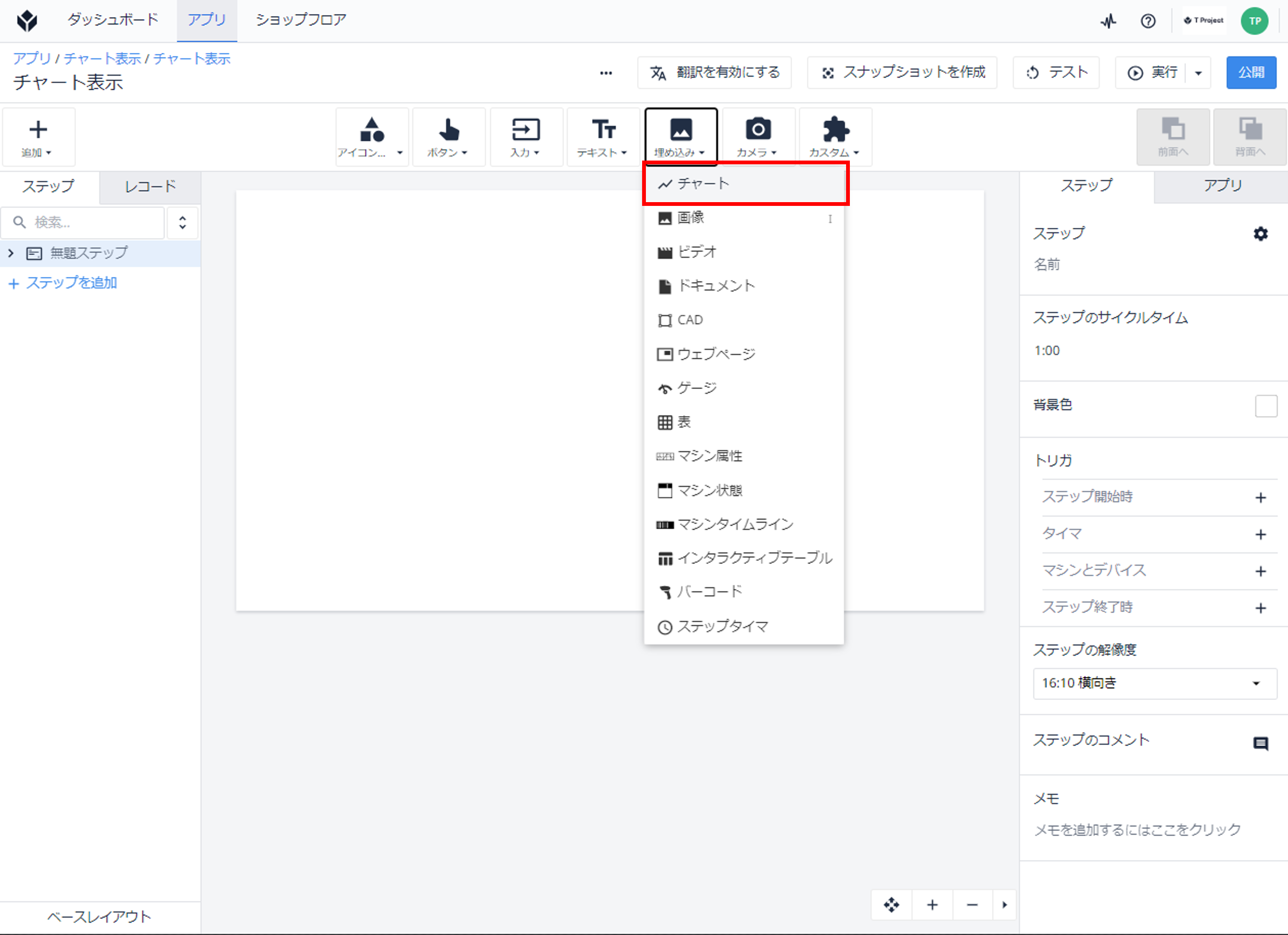Open the activity pulse icon

coord(1108,22)
